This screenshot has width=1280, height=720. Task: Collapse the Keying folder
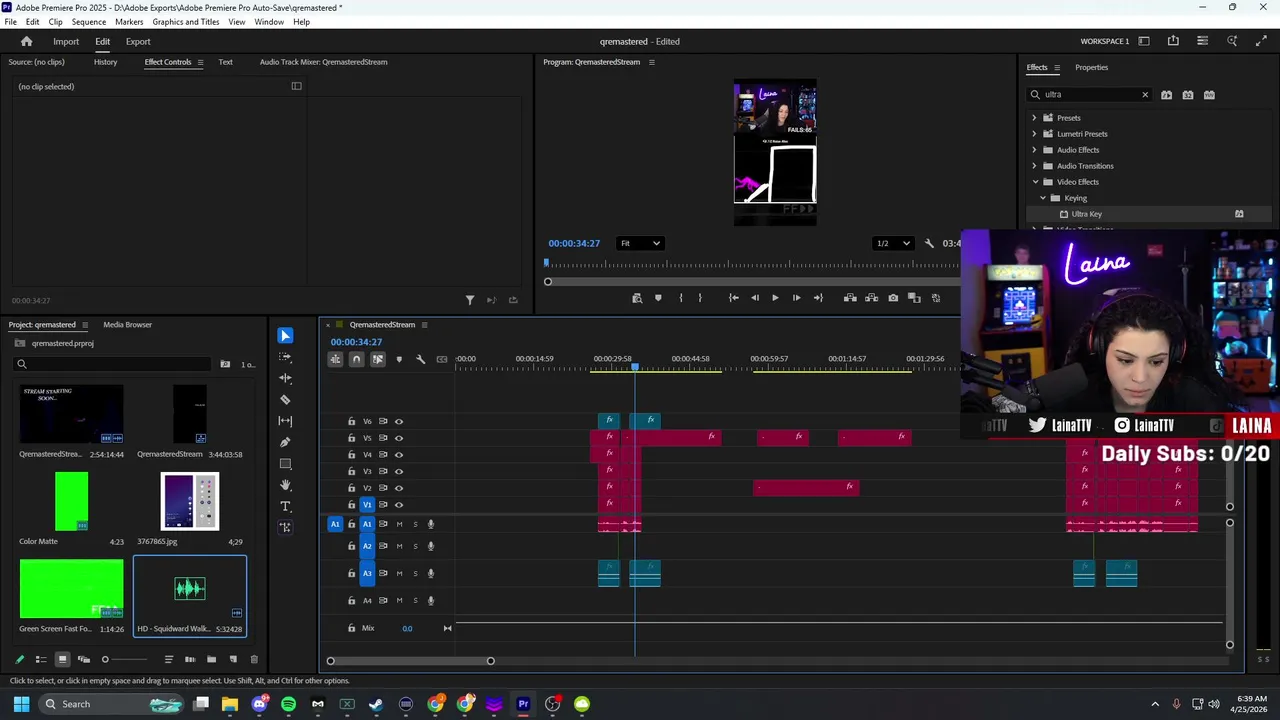1043,198
